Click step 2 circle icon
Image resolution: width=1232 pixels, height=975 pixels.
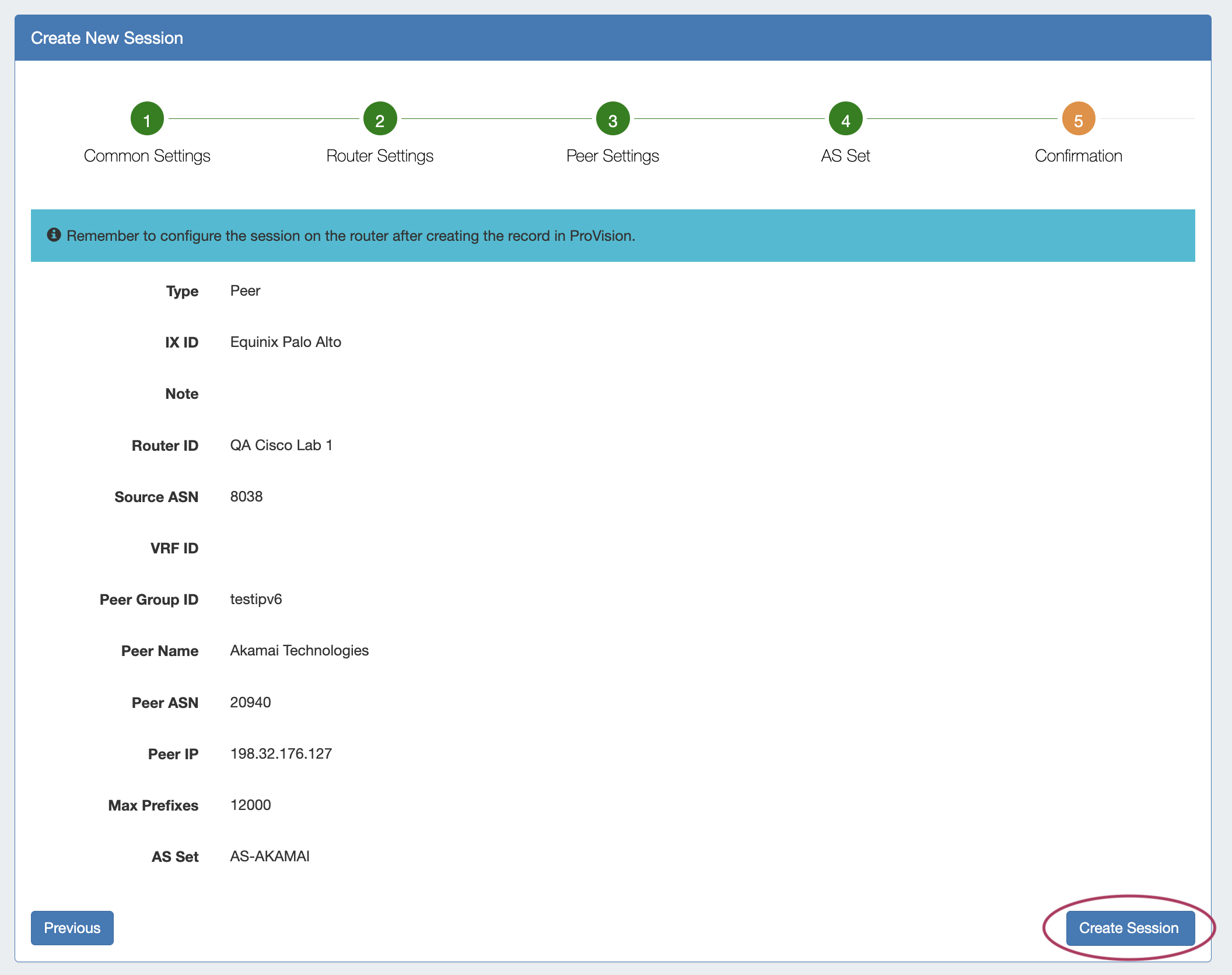click(380, 119)
